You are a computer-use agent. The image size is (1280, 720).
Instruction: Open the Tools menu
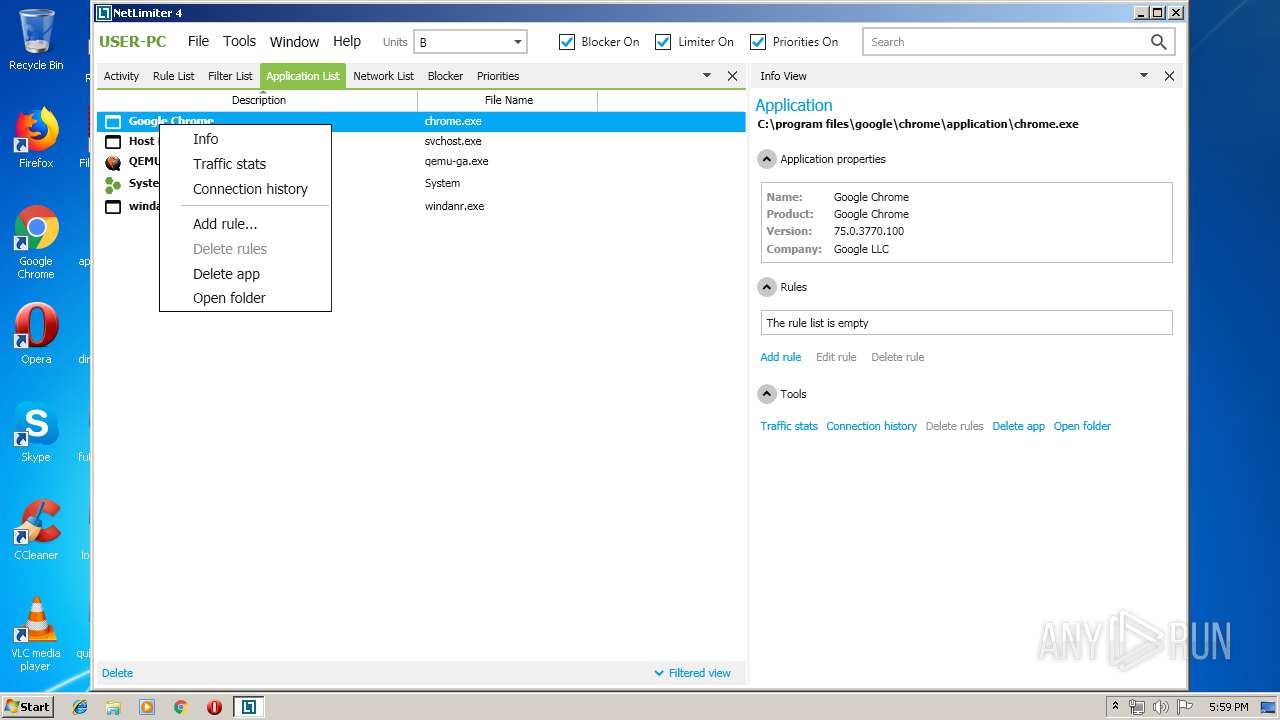tap(239, 41)
